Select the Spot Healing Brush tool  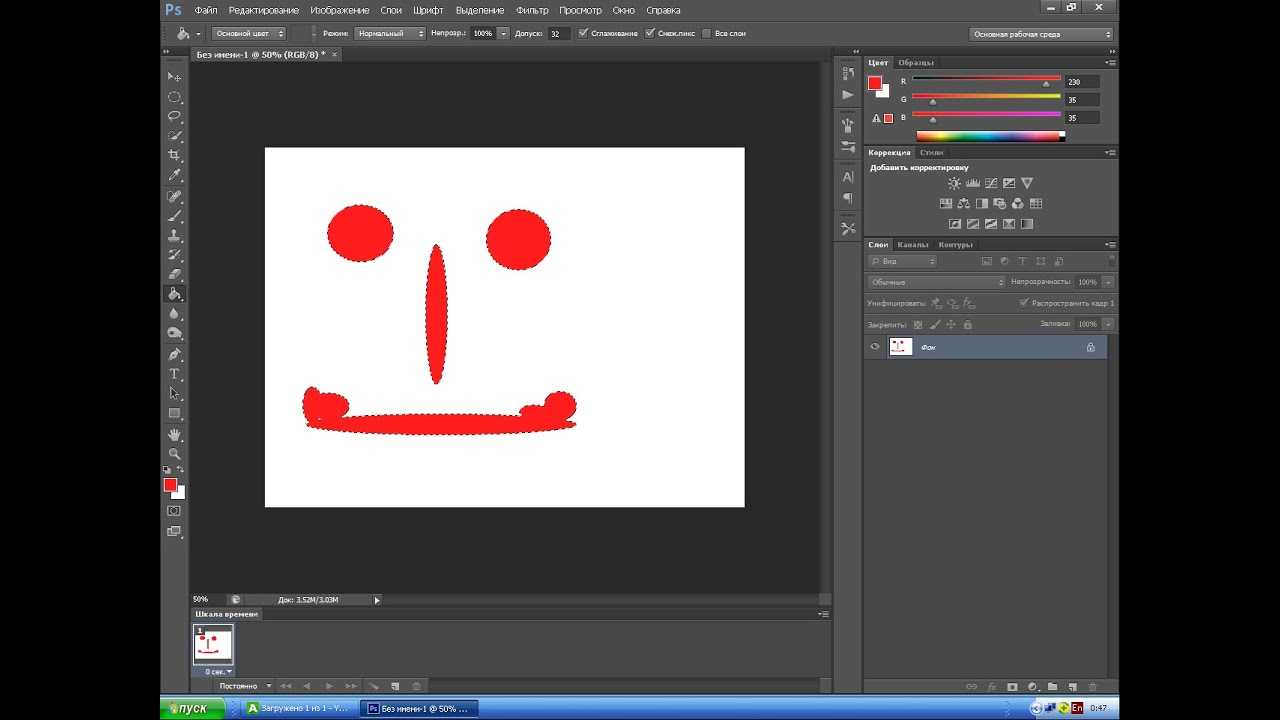(174, 196)
